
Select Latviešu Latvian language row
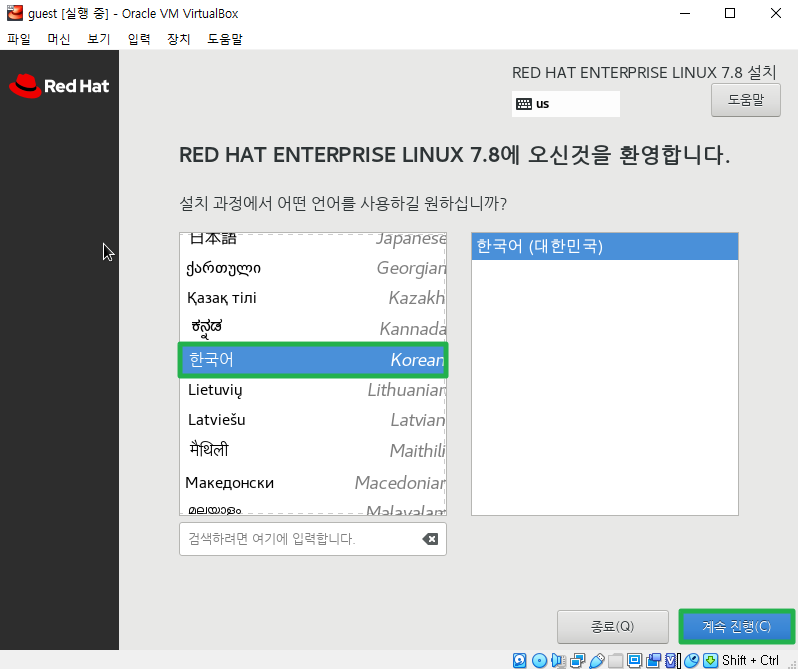(x=313, y=420)
